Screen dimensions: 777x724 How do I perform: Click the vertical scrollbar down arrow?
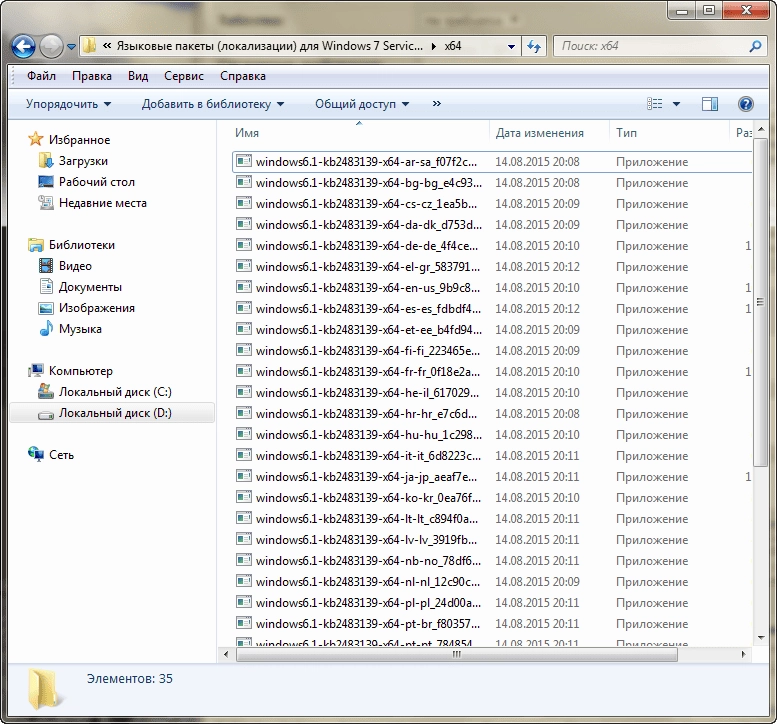[x=760, y=638]
